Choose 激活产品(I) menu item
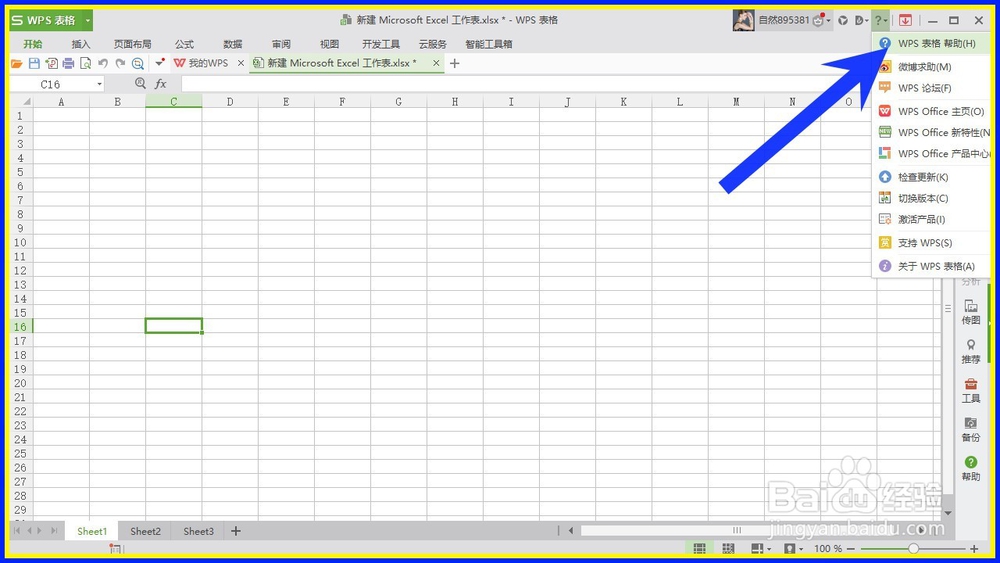 [x=930, y=219]
